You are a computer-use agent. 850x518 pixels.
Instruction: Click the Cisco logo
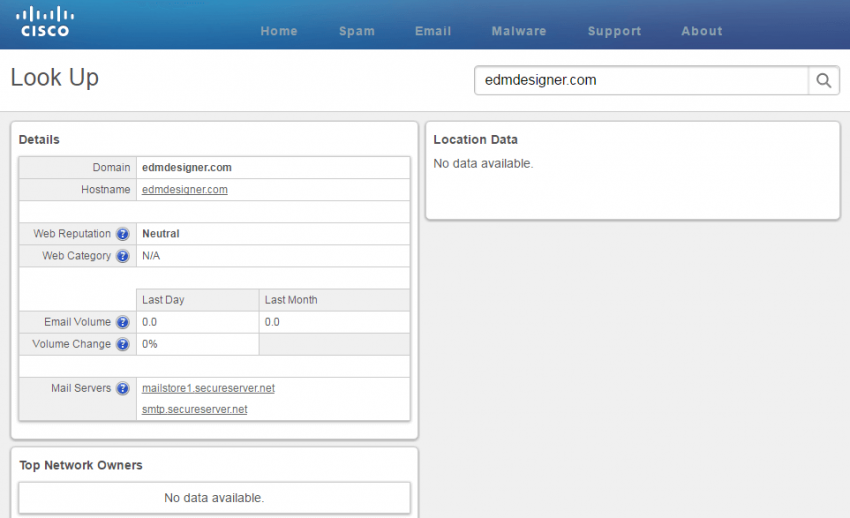tap(45, 22)
